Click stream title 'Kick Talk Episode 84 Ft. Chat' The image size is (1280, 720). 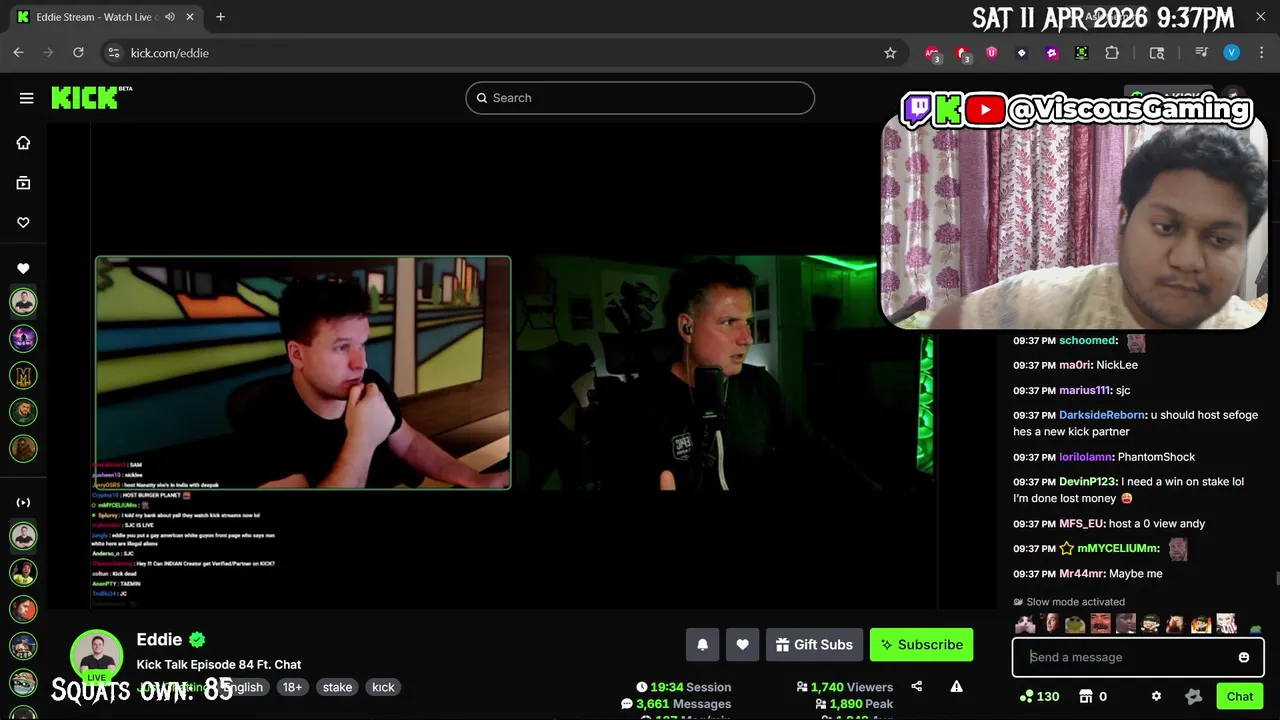[219, 664]
